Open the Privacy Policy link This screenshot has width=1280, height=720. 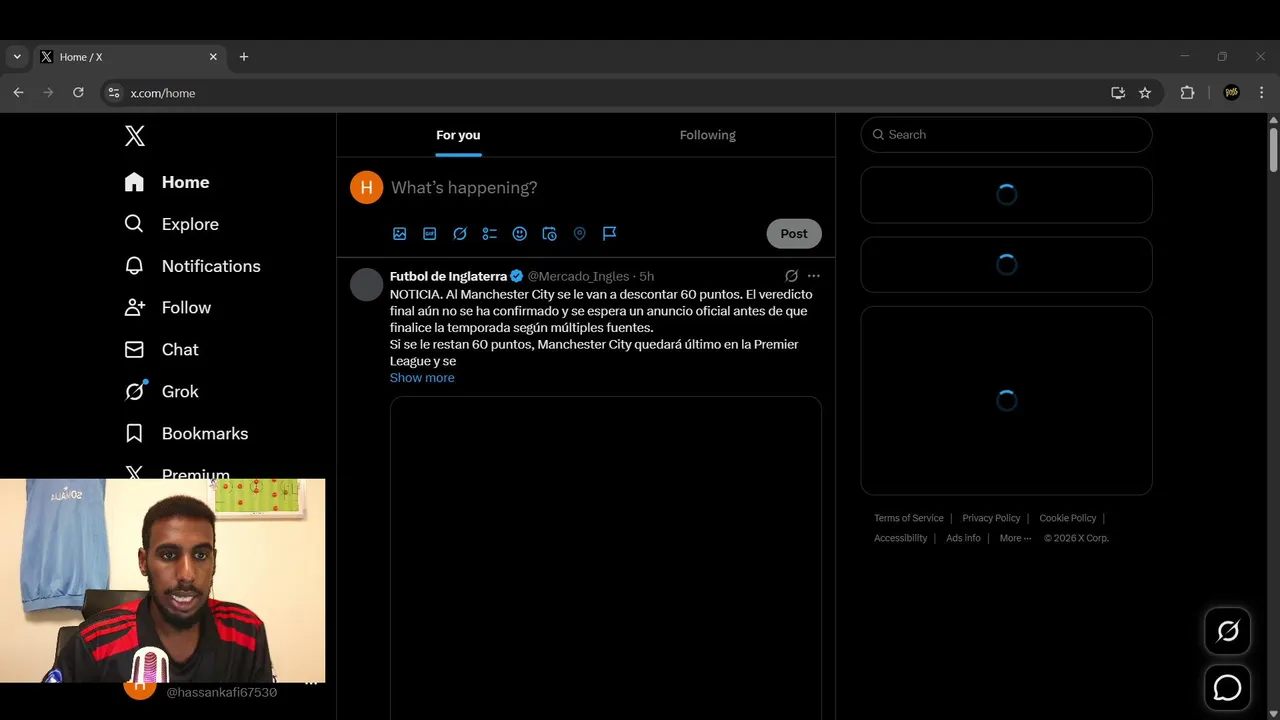[991, 518]
